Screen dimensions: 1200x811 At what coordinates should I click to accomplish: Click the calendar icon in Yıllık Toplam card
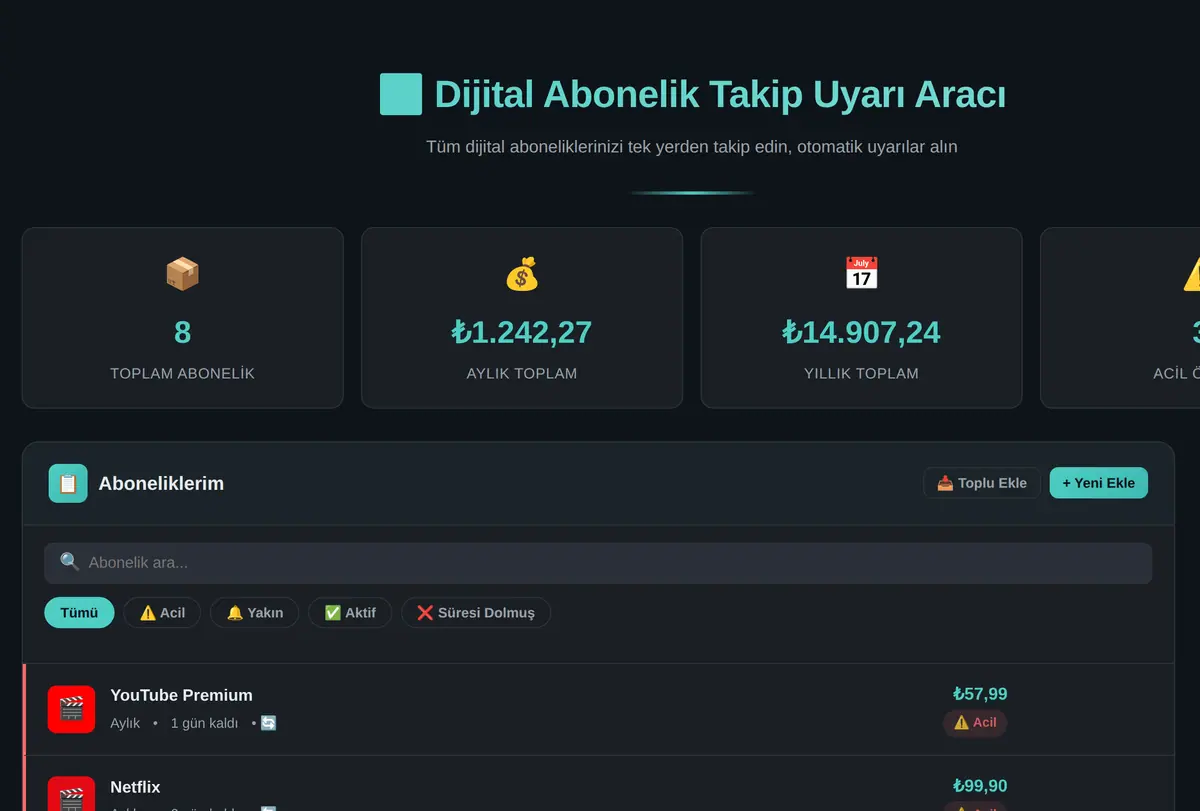[861, 274]
